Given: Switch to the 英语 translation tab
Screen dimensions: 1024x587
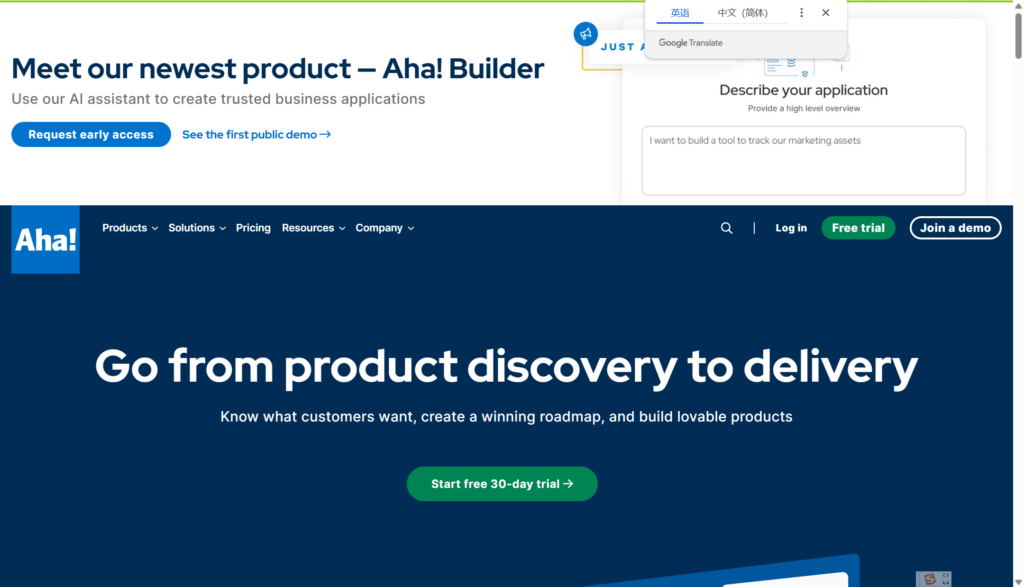Looking at the screenshot, I should pyautogui.click(x=680, y=13).
